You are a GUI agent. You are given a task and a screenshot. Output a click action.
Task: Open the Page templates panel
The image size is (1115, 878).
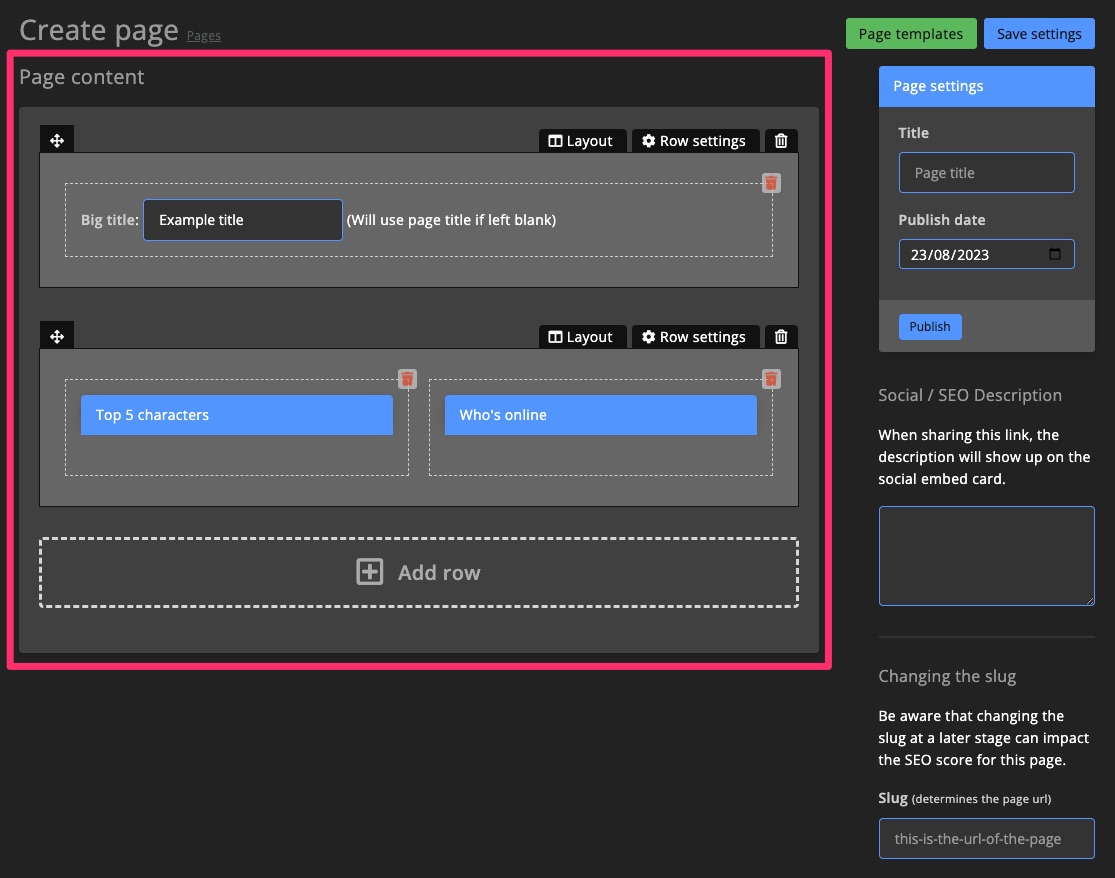[x=911, y=33]
